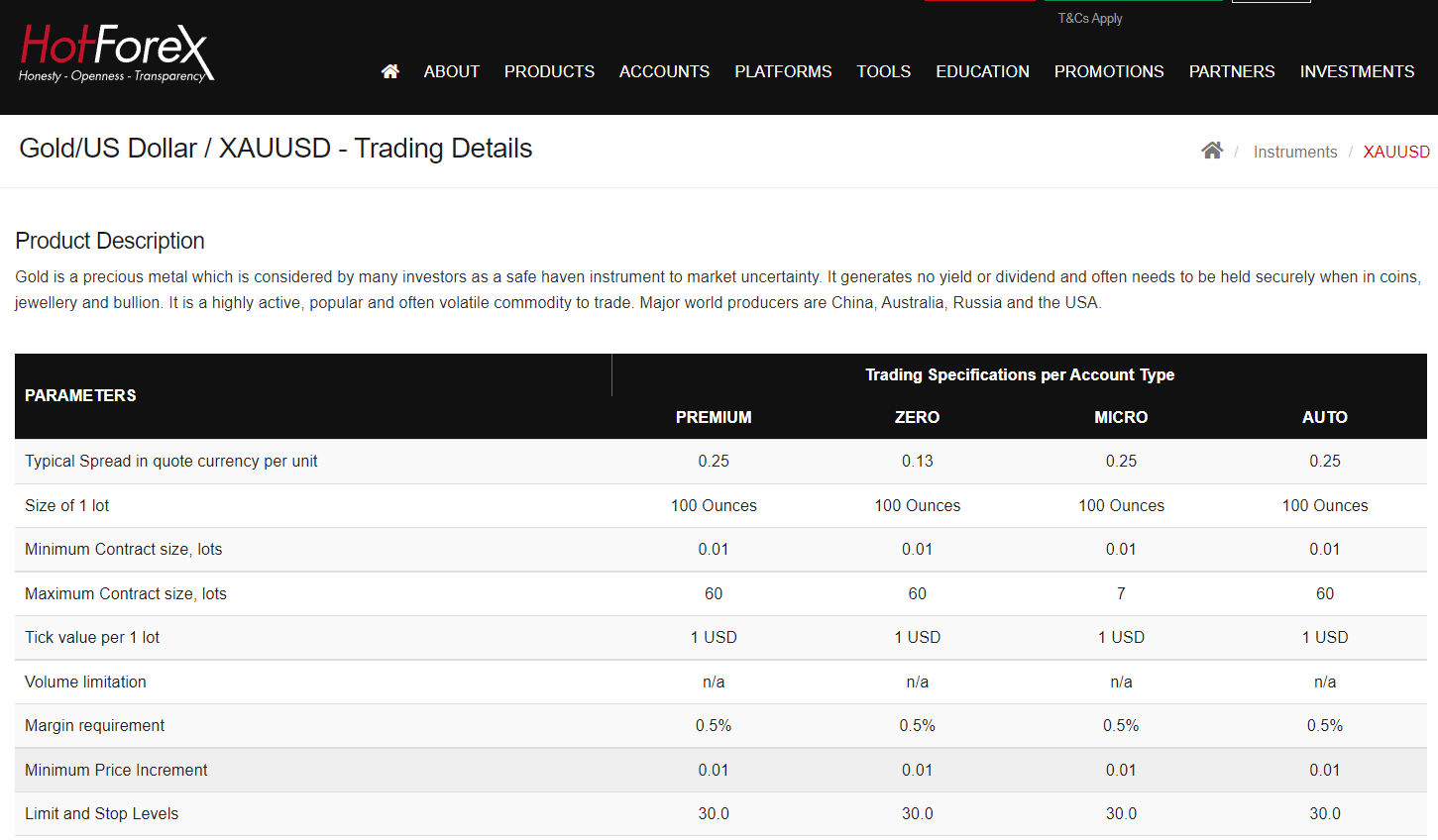This screenshot has height=840, width=1438.
Task: Click Minimum Price Increment row label
Action: point(116,770)
